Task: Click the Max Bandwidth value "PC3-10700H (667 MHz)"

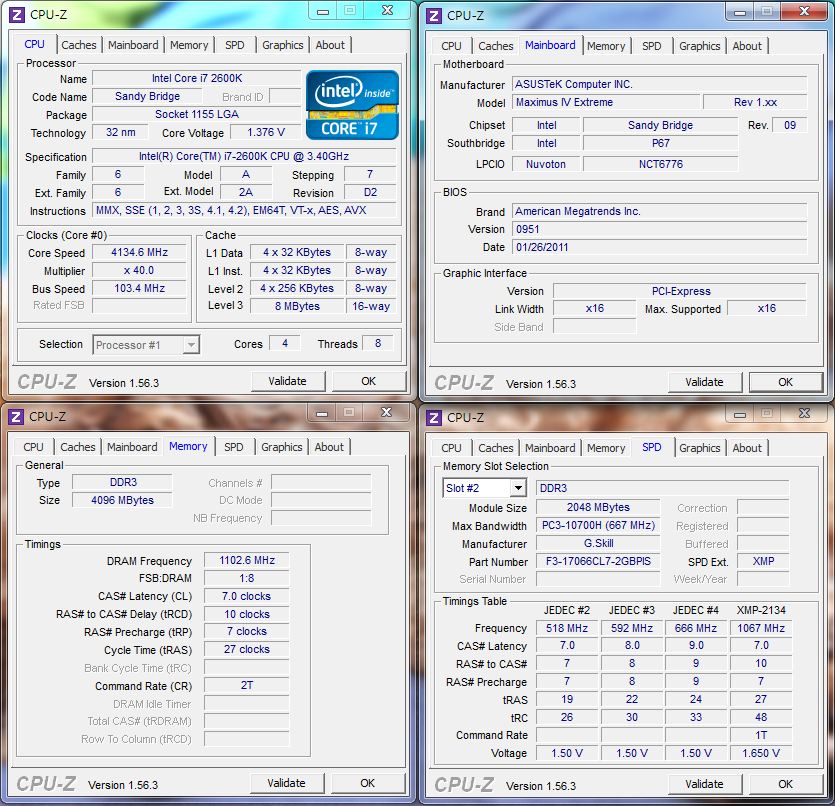Action: pos(599,525)
